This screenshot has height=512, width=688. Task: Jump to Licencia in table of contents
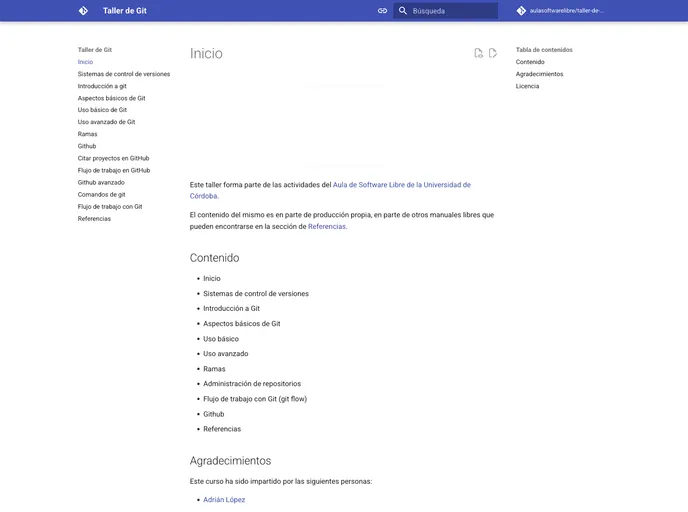[x=527, y=86]
